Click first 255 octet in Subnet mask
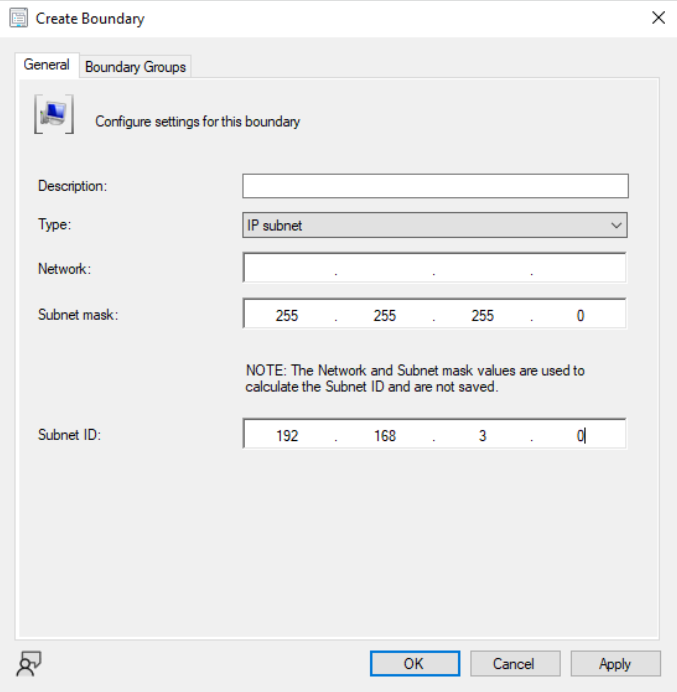Image resolution: width=677 pixels, height=692 pixels. [x=288, y=315]
